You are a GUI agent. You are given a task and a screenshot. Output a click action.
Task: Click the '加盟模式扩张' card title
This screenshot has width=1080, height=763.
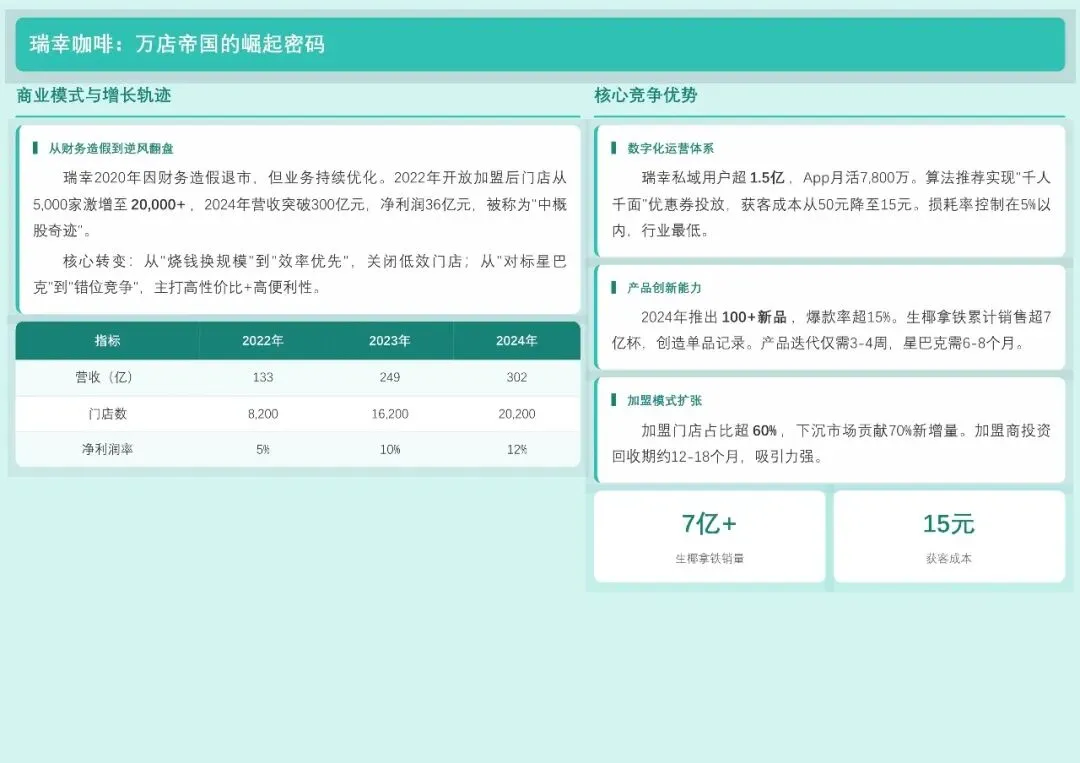(664, 401)
